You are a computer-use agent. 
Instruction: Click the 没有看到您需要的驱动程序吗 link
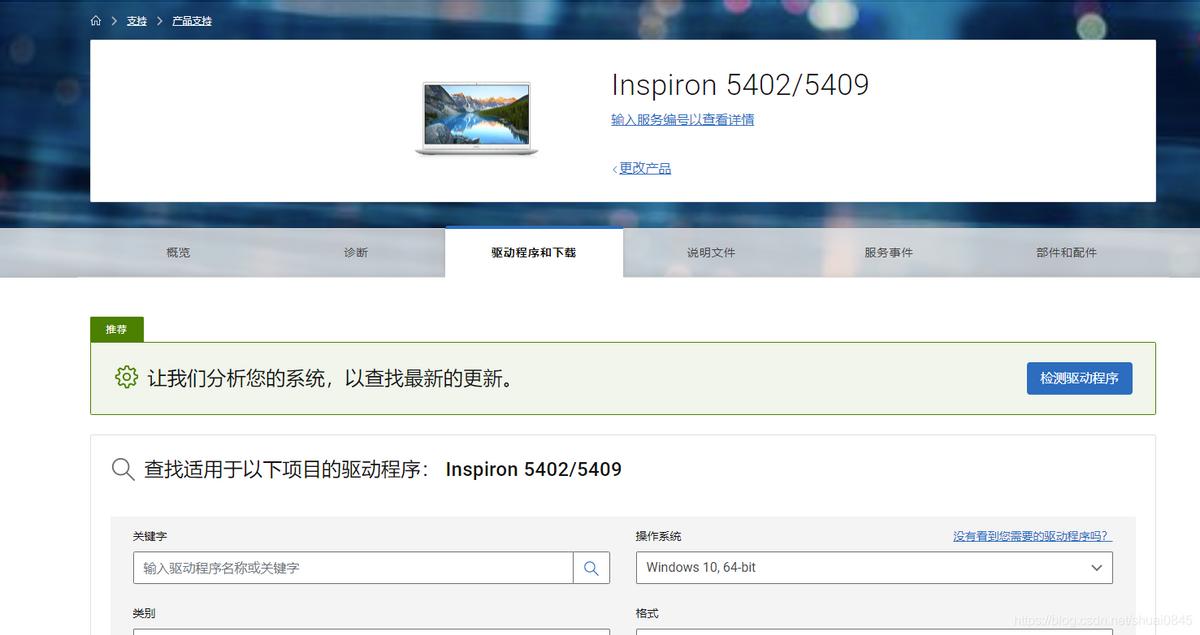(x=1029, y=536)
